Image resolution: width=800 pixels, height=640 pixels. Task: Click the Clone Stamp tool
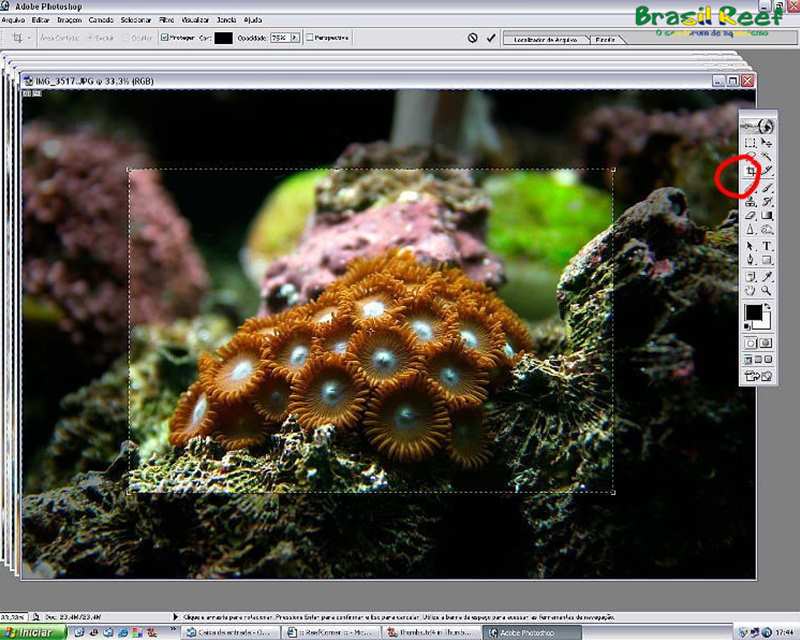[x=750, y=202]
